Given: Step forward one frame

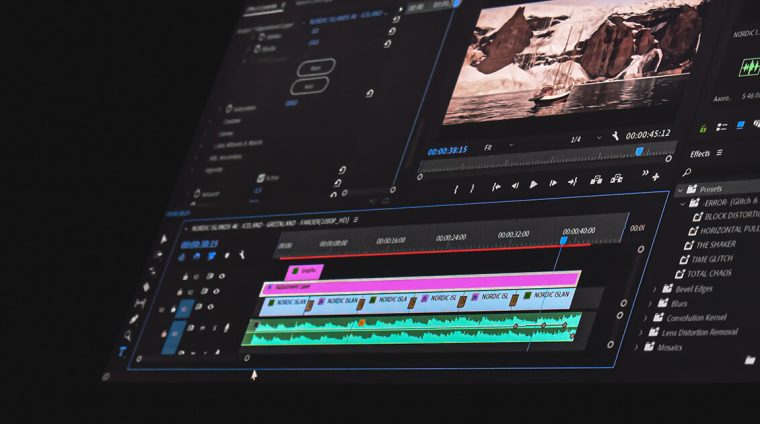Looking at the screenshot, I should (x=553, y=183).
